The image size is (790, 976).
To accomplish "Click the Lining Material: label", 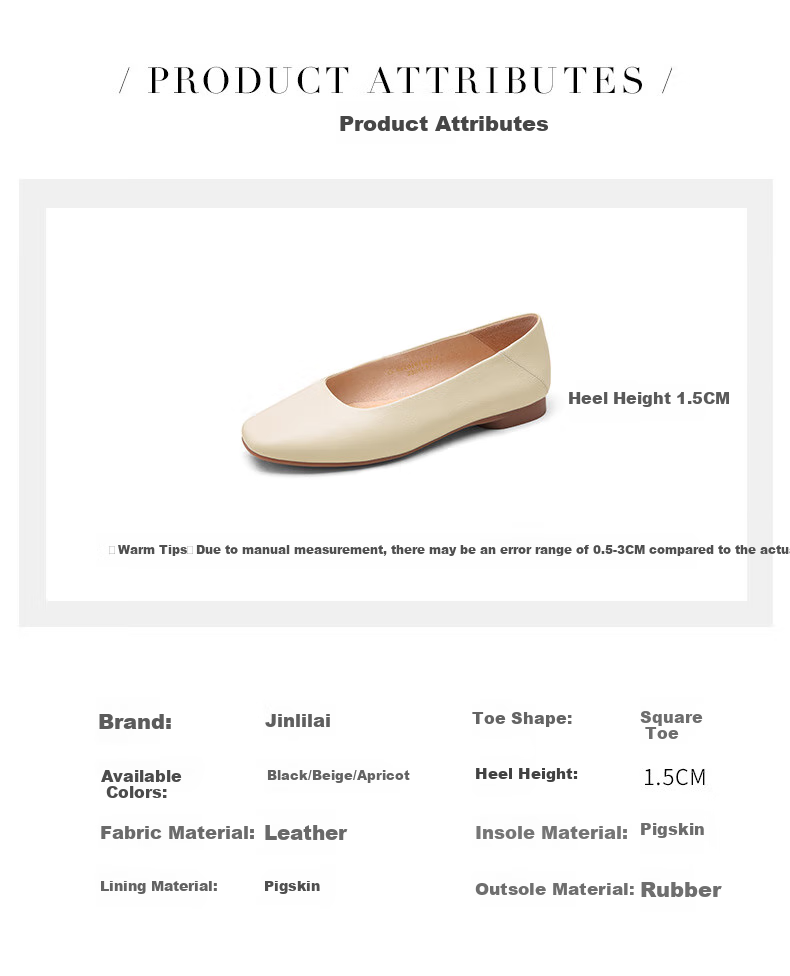I will 159,886.
